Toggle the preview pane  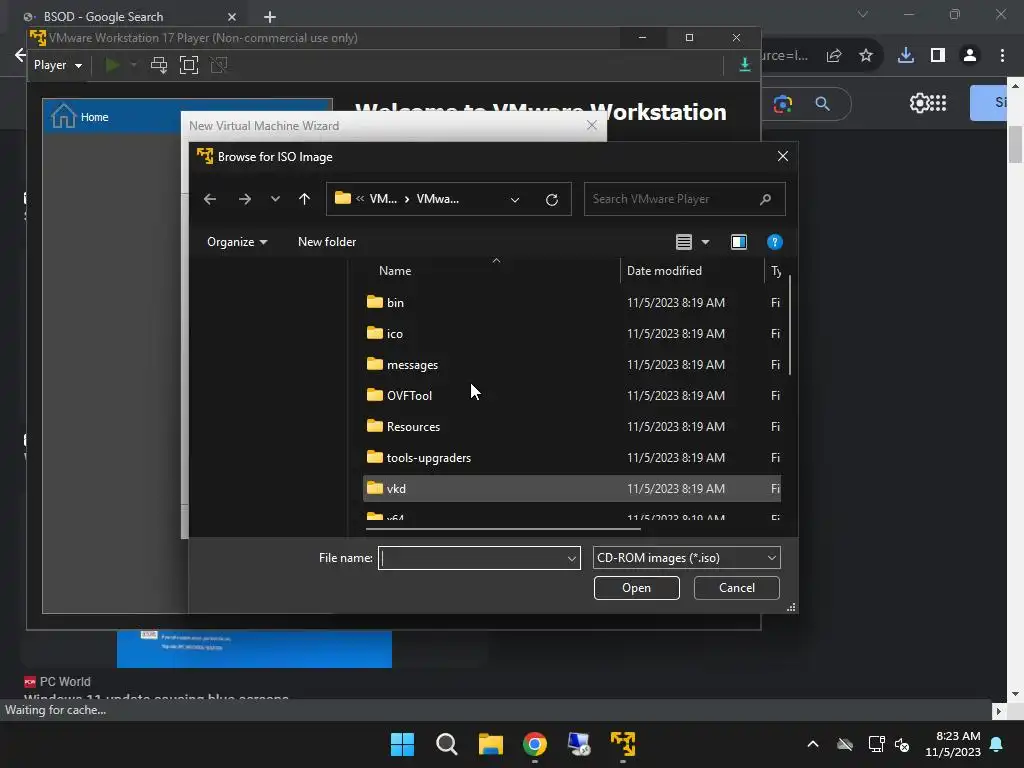click(x=739, y=242)
